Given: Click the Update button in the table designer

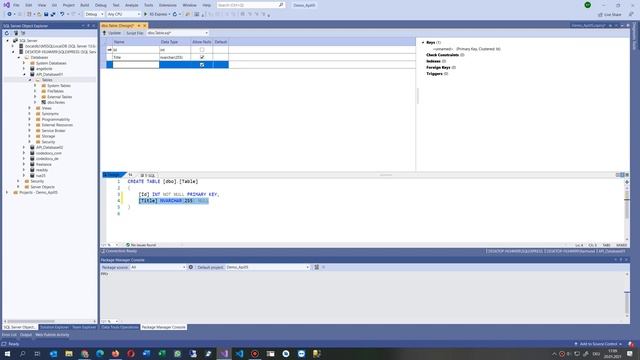Looking at the screenshot, I should pos(112,33).
